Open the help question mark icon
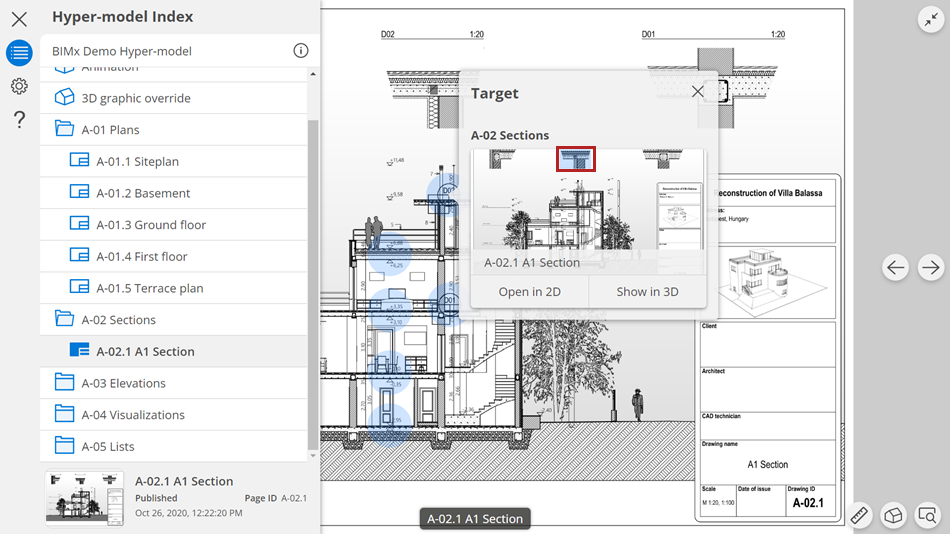This screenshot has height=534, width=950. (x=19, y=119)
